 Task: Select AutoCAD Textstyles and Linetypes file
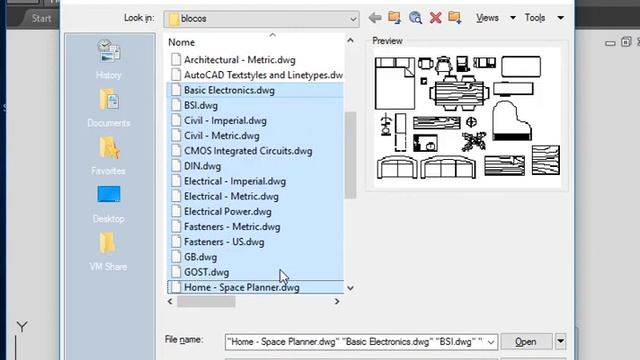click(263, 75)
